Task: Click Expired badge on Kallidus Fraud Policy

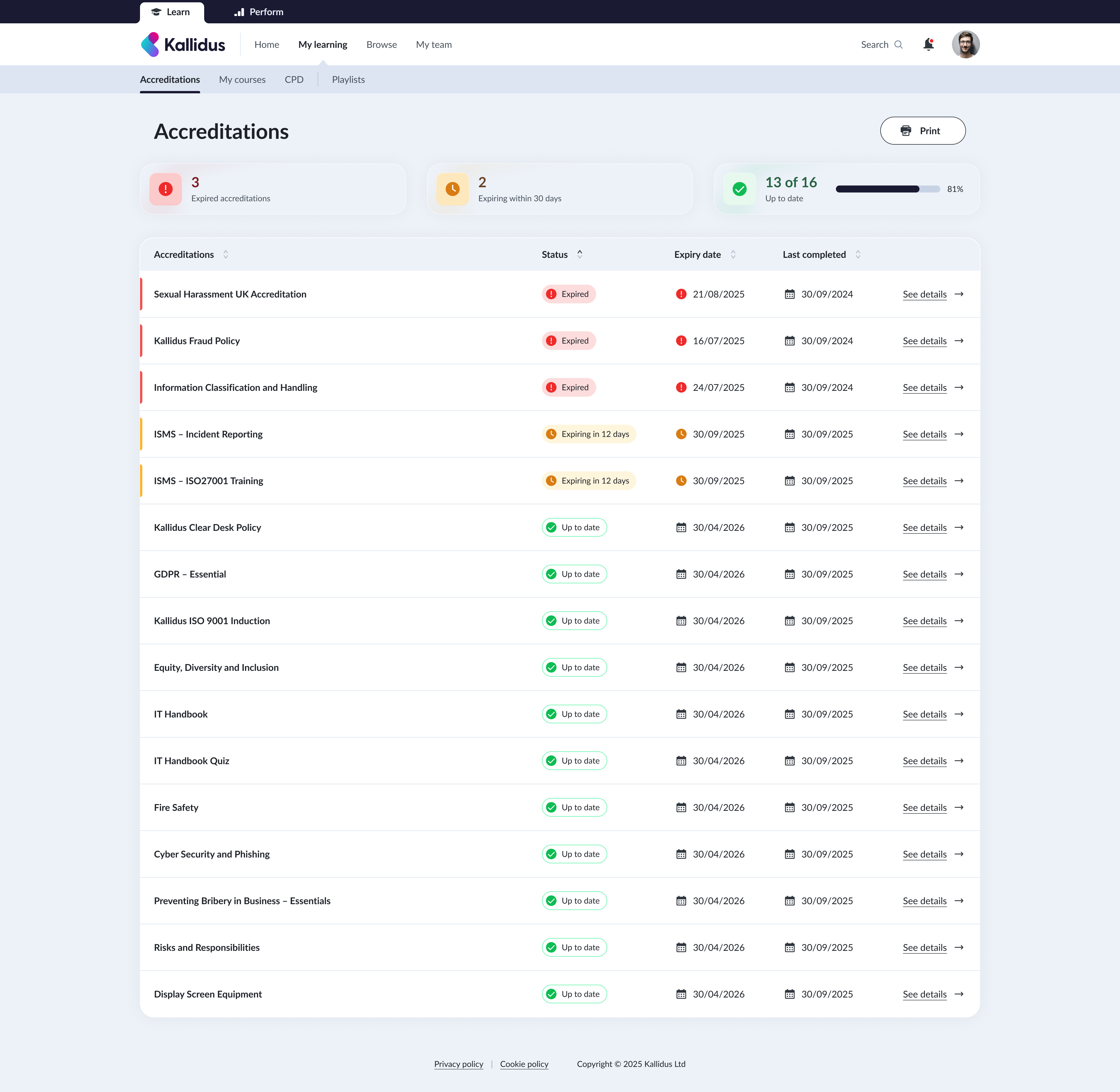Action: (568, 341)
